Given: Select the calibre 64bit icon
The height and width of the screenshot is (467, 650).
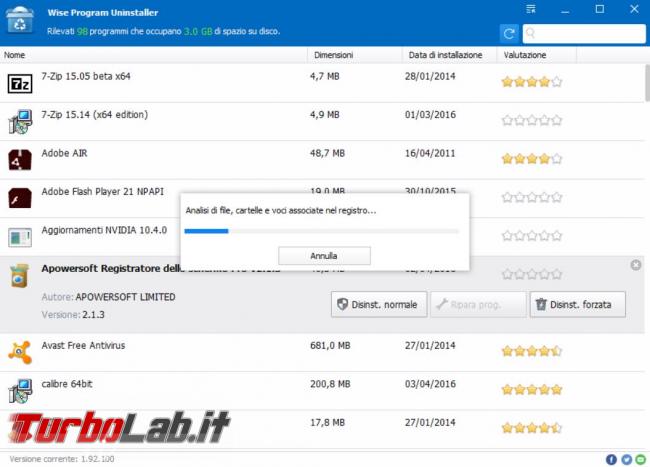Looking at the screenshot, I should click(20, 391).
